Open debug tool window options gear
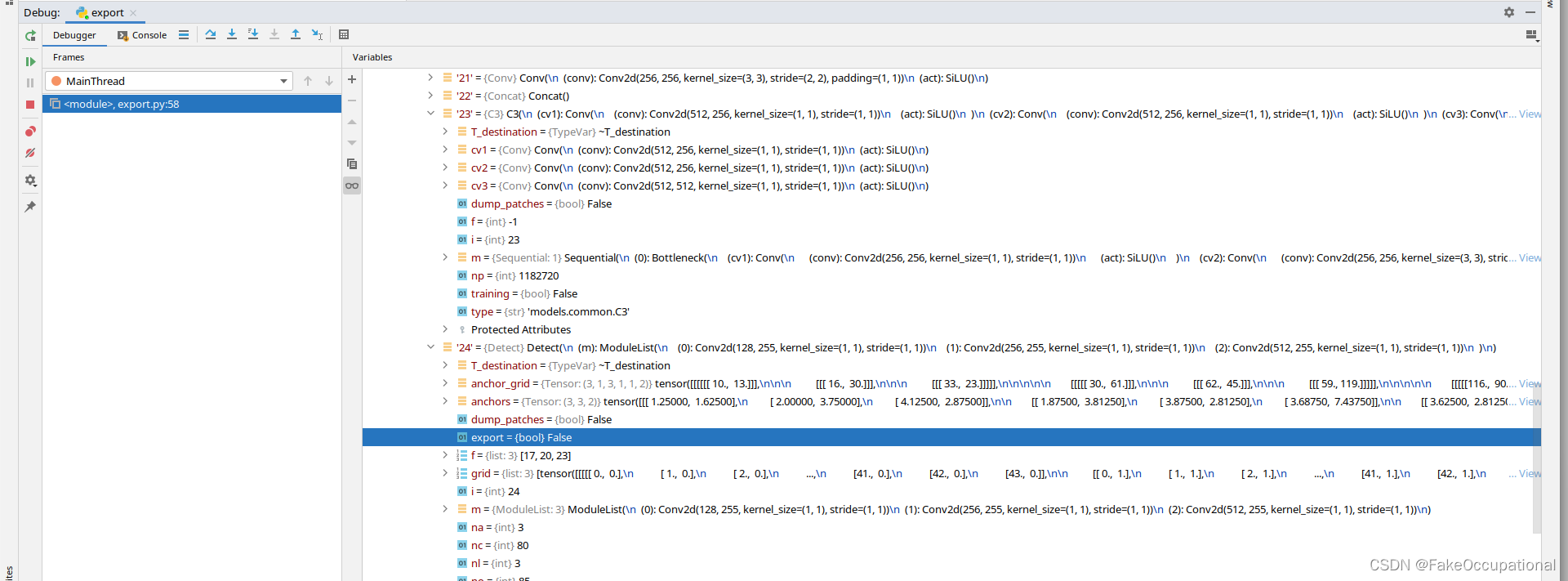The image size is (1568, 581). [1509, 12]
